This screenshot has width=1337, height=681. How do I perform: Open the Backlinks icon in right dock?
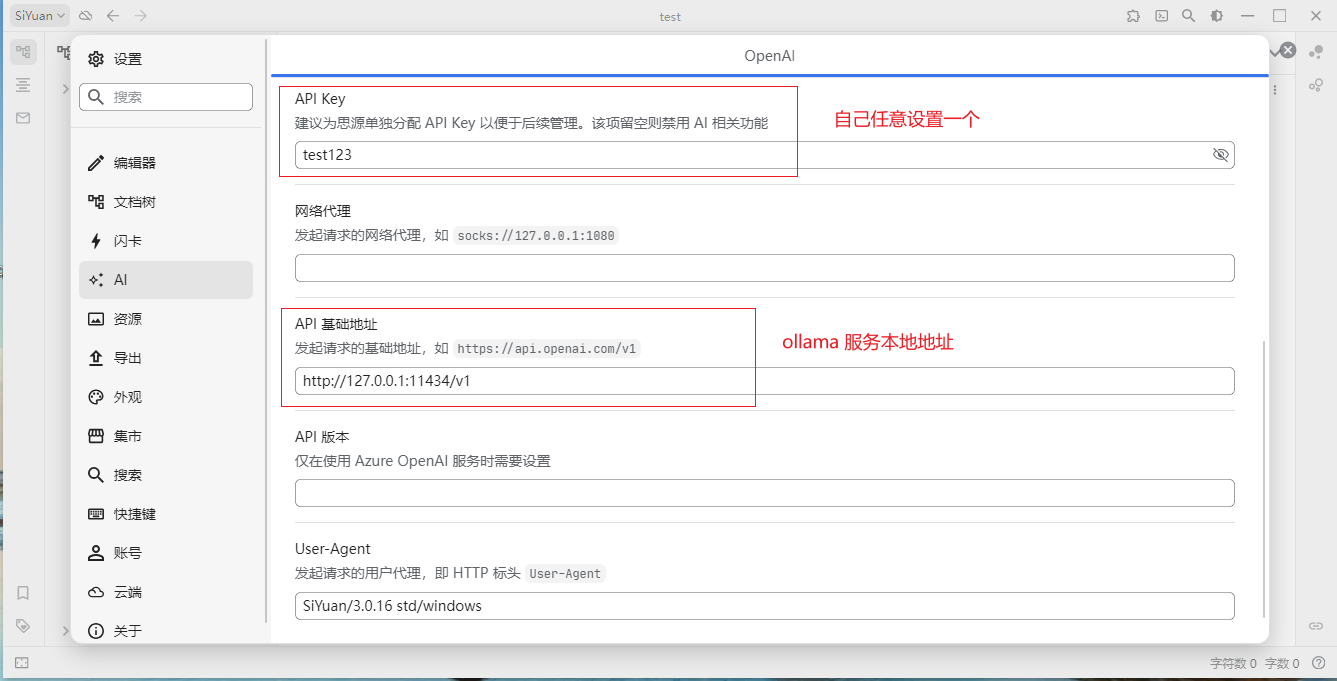click(1316, 626)
